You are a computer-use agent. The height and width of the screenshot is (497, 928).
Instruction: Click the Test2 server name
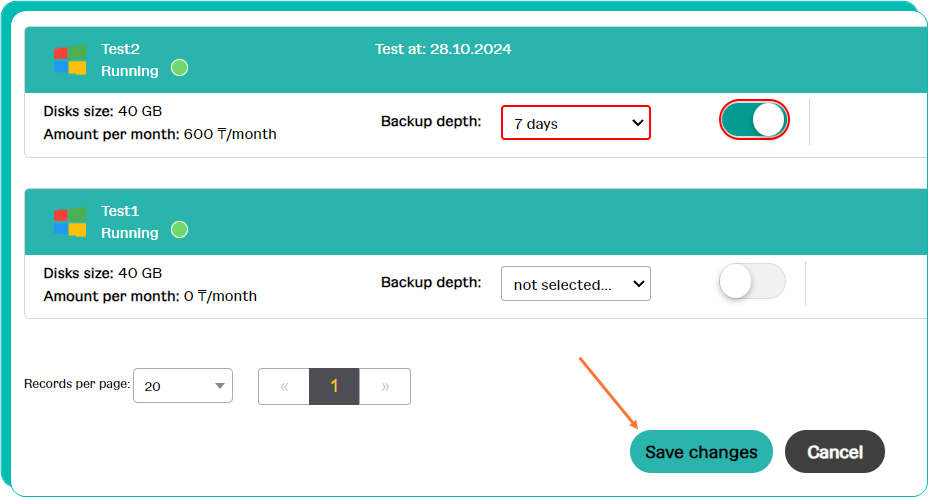click(120, 49)
